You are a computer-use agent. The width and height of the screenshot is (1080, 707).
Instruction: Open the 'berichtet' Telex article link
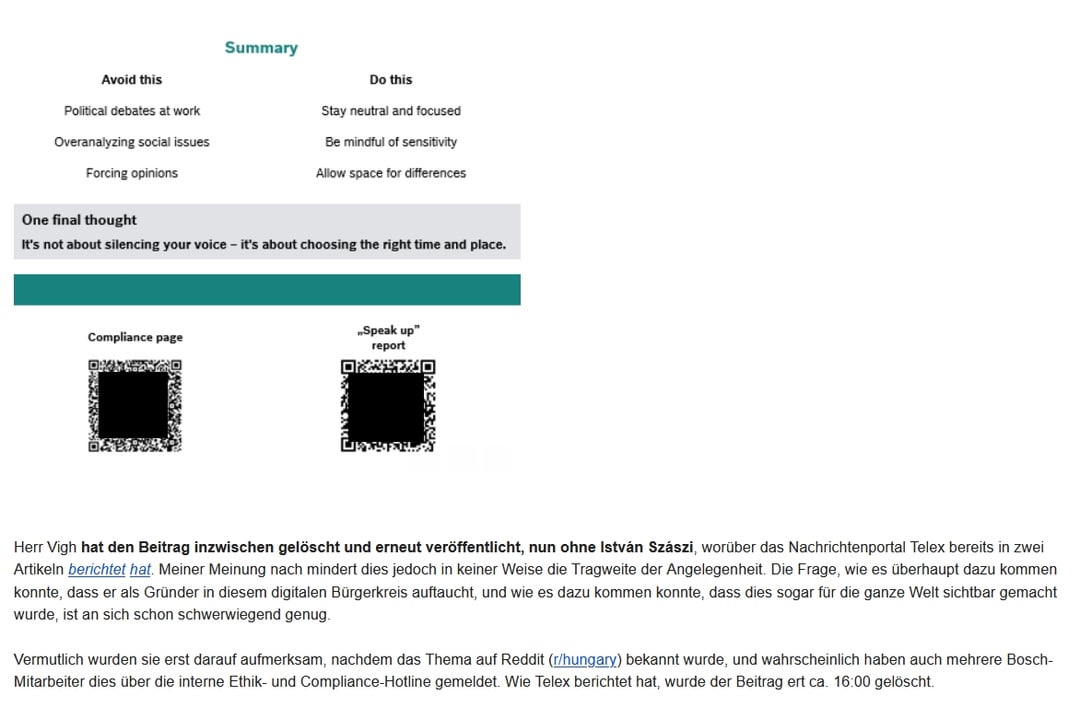pos(96,570)
